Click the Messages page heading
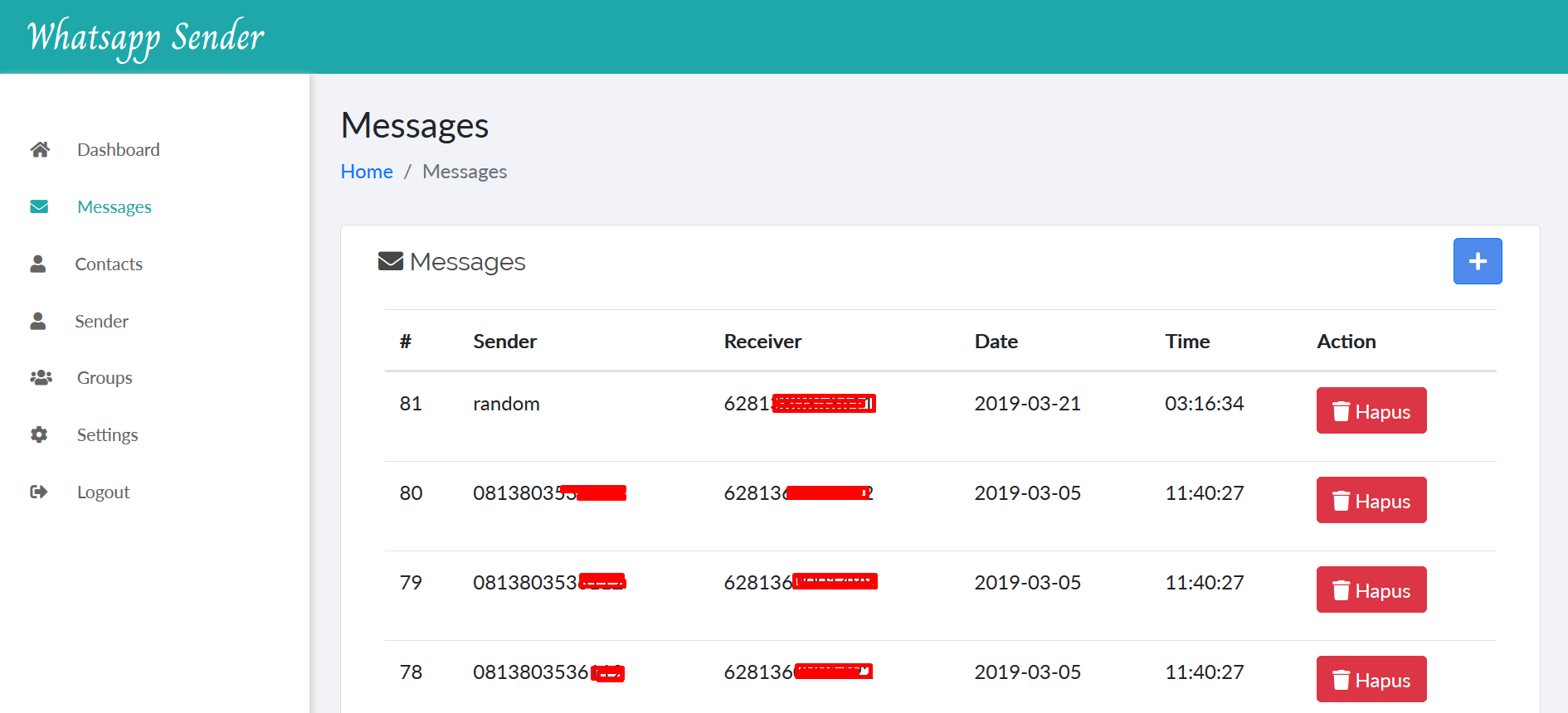 pos(415,125)
